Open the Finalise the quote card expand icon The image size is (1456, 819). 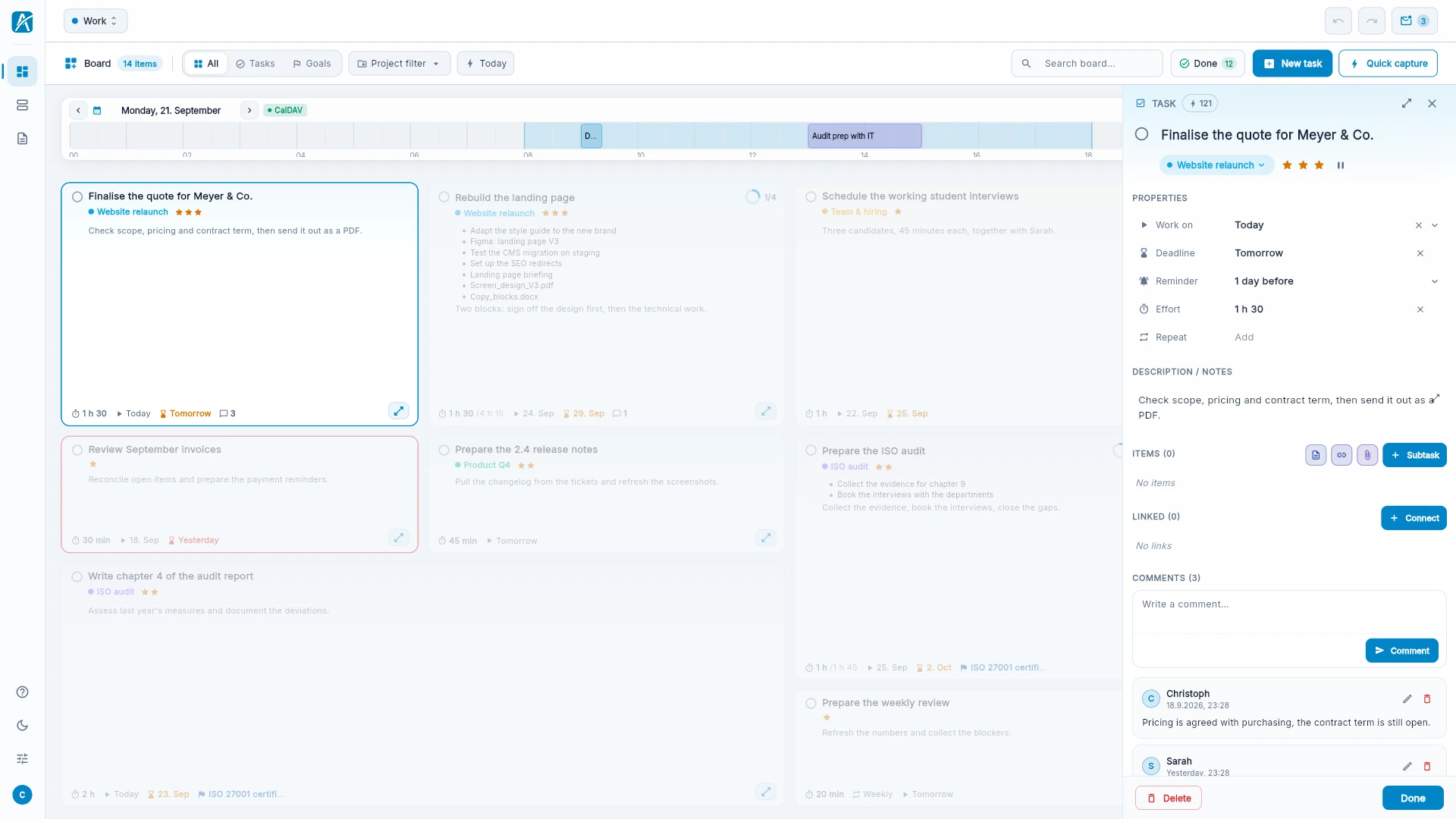(x=398, y=411)
